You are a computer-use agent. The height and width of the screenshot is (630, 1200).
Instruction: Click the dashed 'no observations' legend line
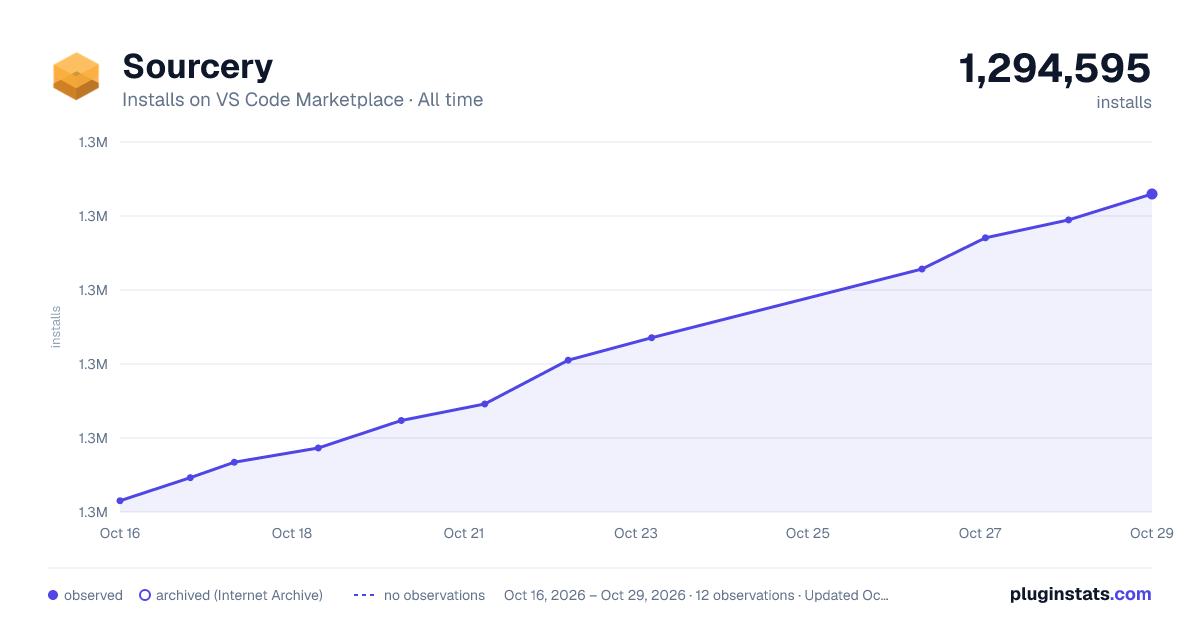[364, 595]
